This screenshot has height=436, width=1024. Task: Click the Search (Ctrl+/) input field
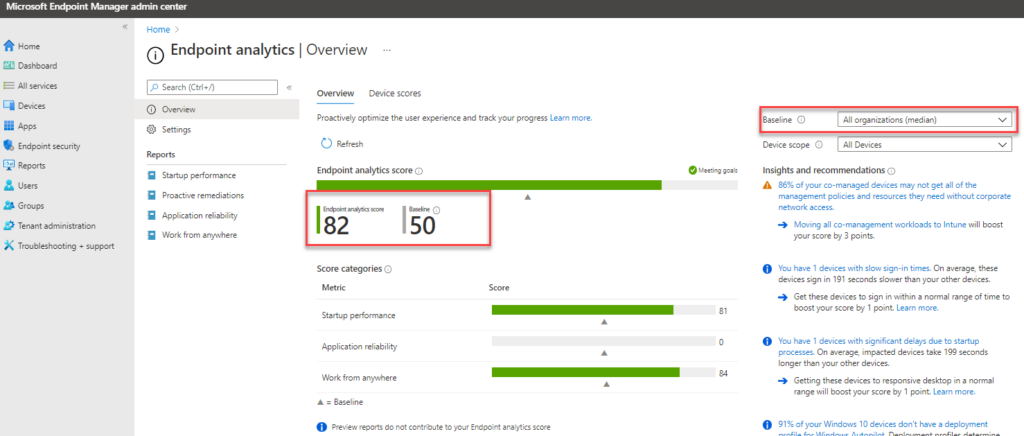tap(213, 87)
